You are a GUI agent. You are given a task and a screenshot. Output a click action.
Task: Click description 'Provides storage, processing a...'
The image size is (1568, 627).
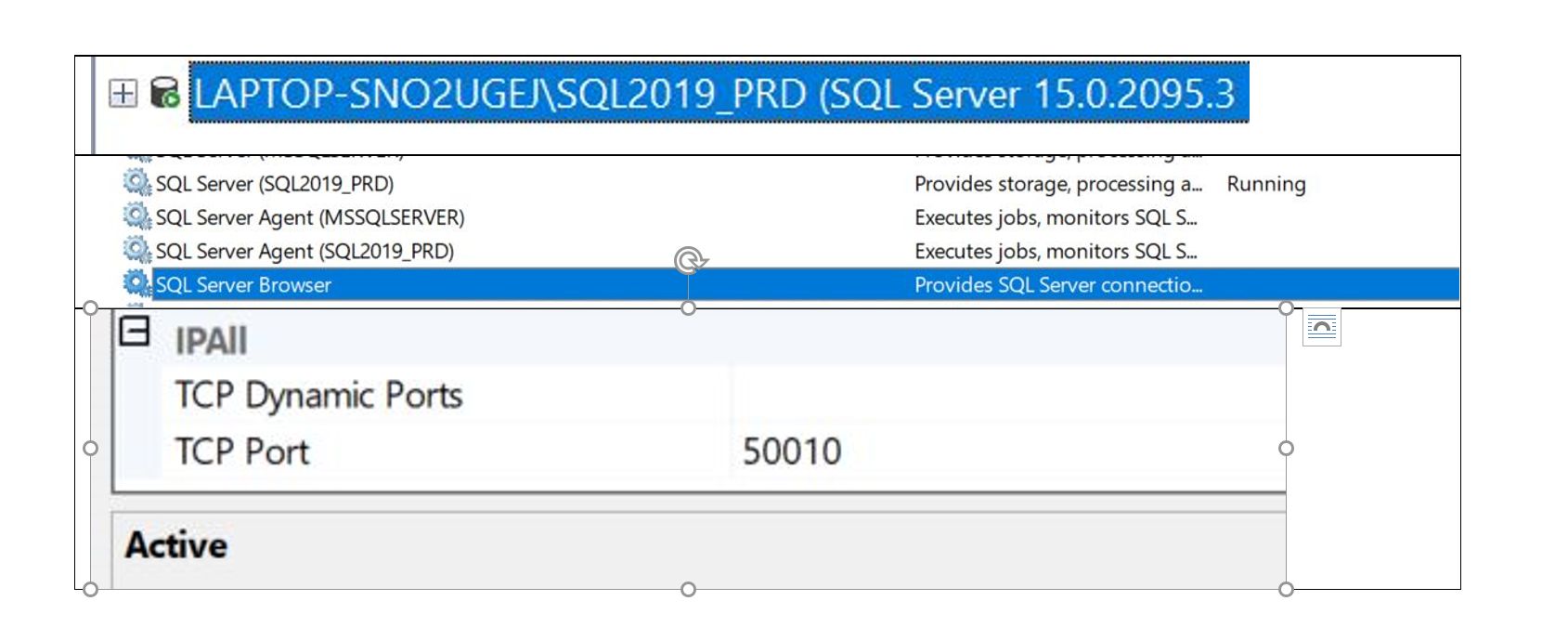coord(1058,184)
